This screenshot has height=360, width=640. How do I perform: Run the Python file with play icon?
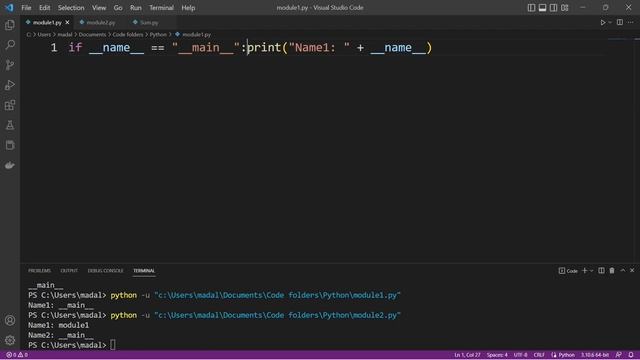click(602, 22)
